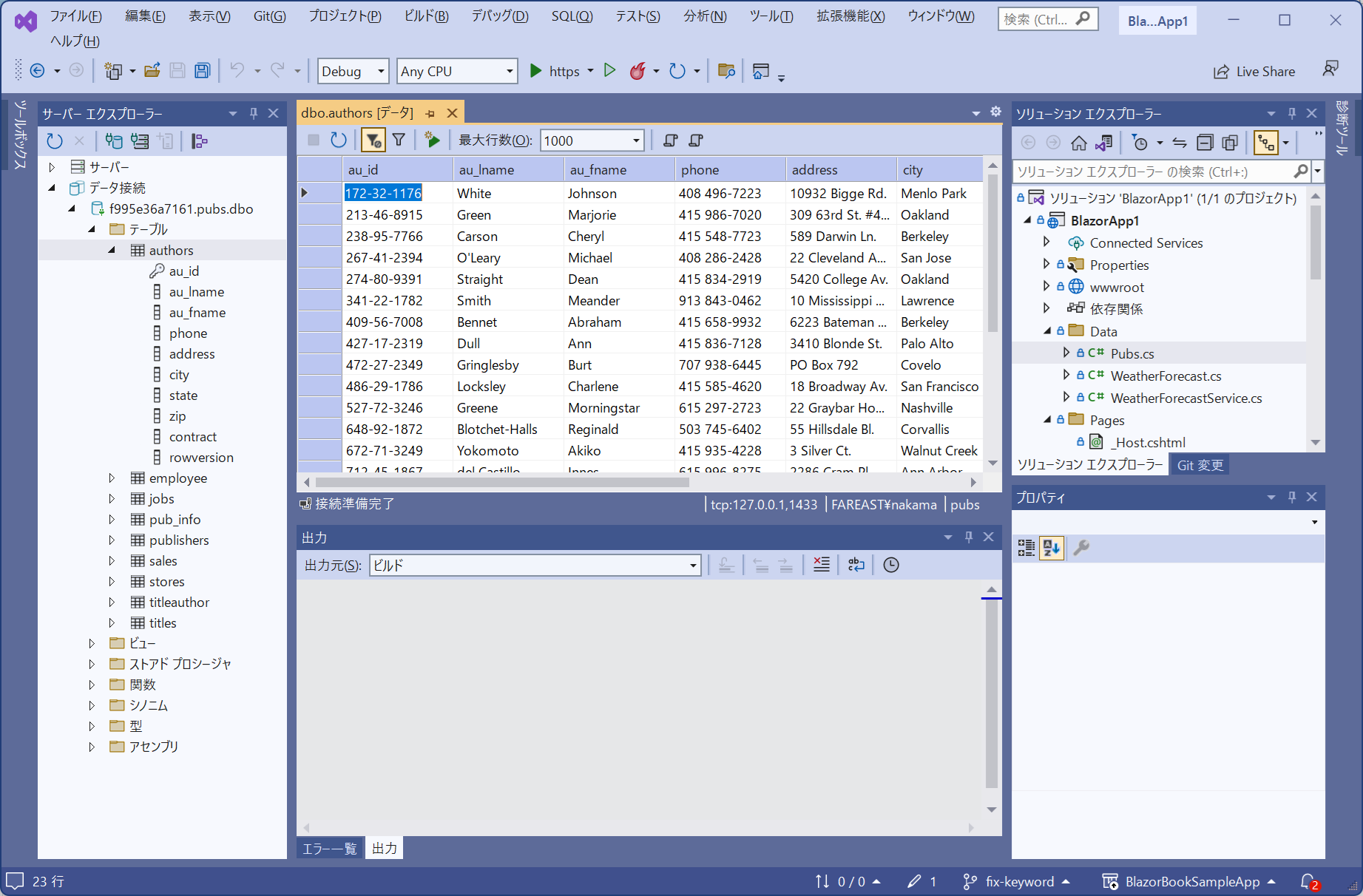Toggle the tree view preview button in Solution Explorer
Image resolution: width=1363 pixels, height=896 pixels.
(x=1266, y=142)
